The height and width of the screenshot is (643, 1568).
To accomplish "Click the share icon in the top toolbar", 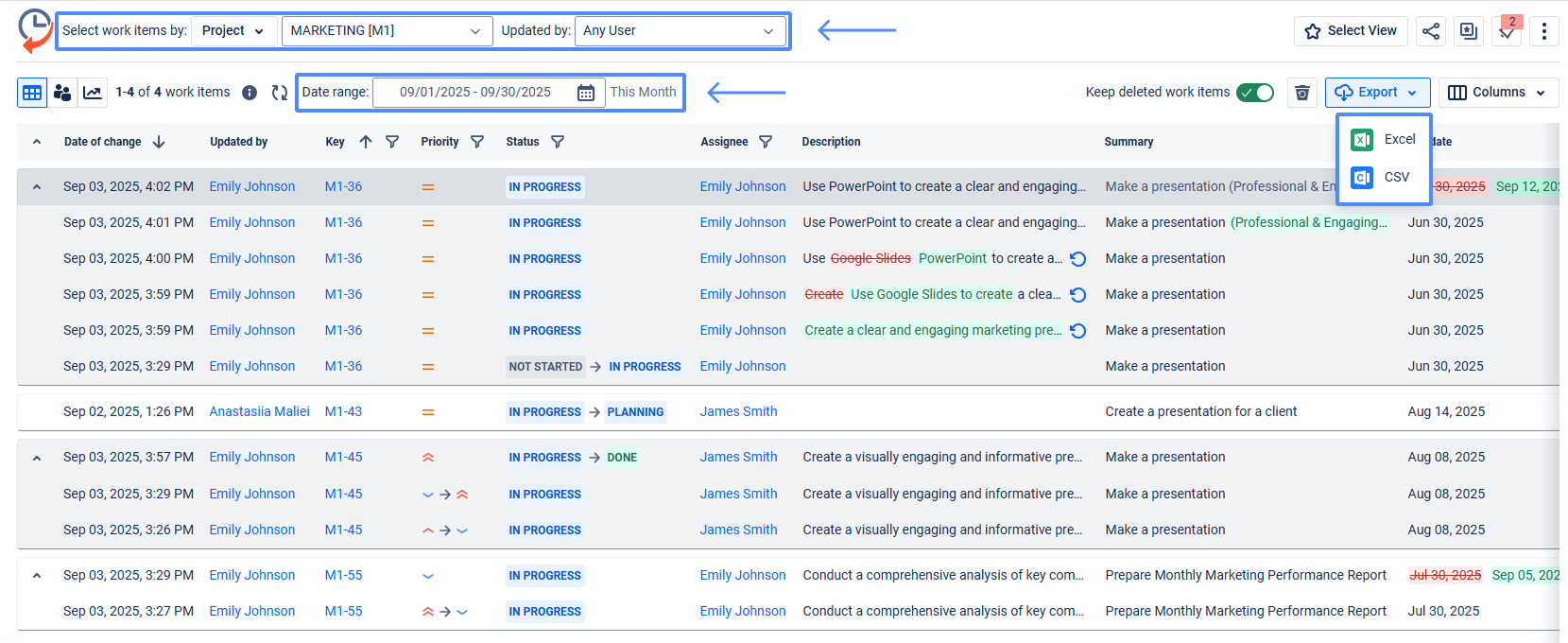I will pos(1431,31).
